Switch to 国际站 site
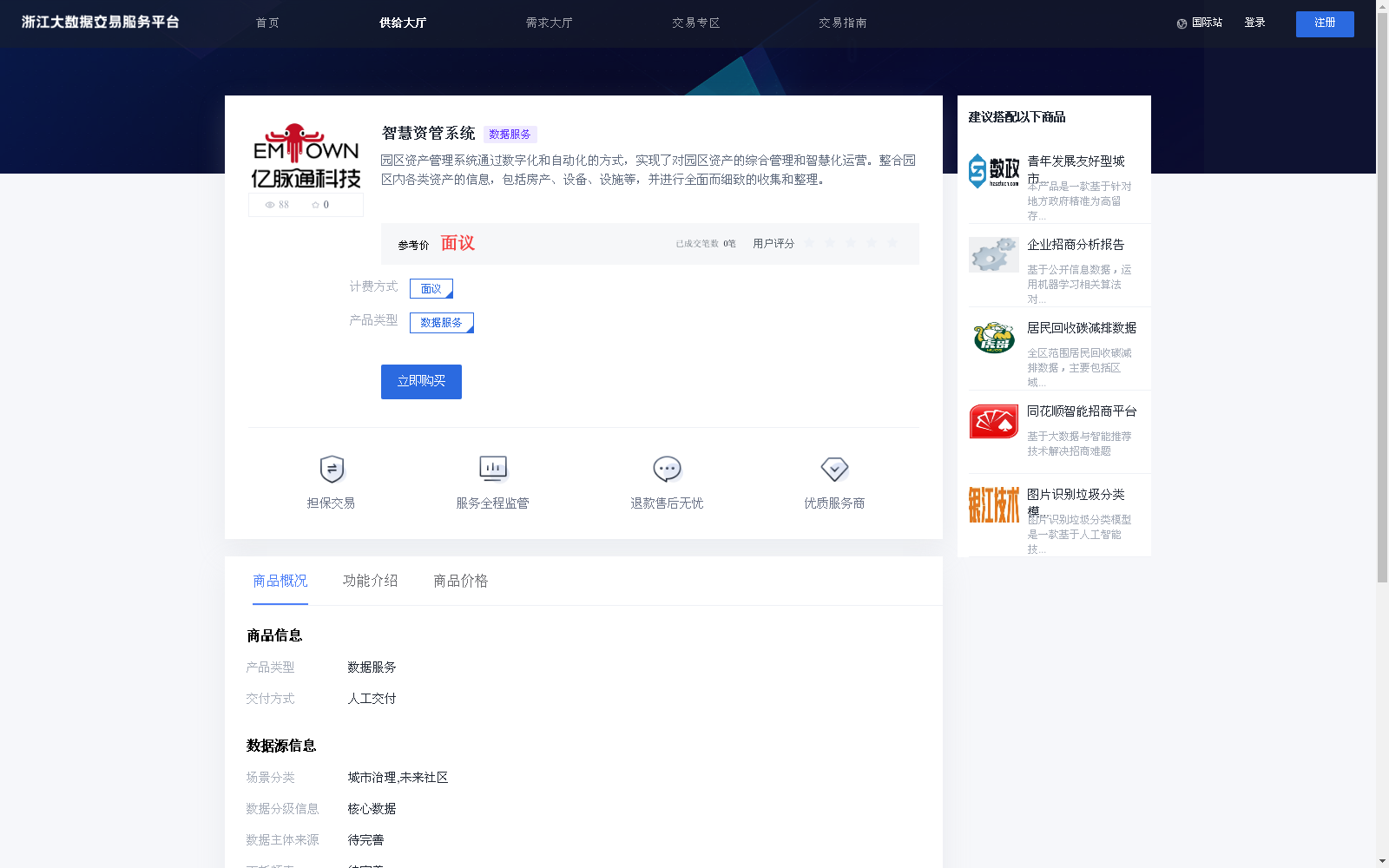This screenshot has height=868, width=1389. pyautogui.click(x=1207, y=23)
